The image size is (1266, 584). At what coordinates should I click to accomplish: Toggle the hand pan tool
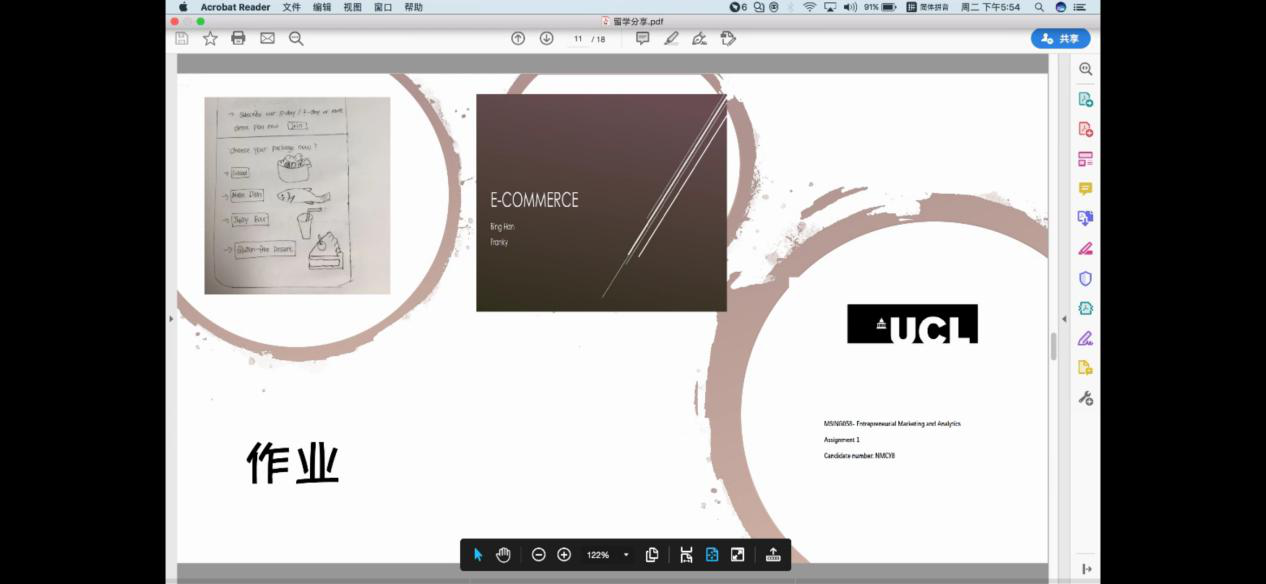[503, 555]
